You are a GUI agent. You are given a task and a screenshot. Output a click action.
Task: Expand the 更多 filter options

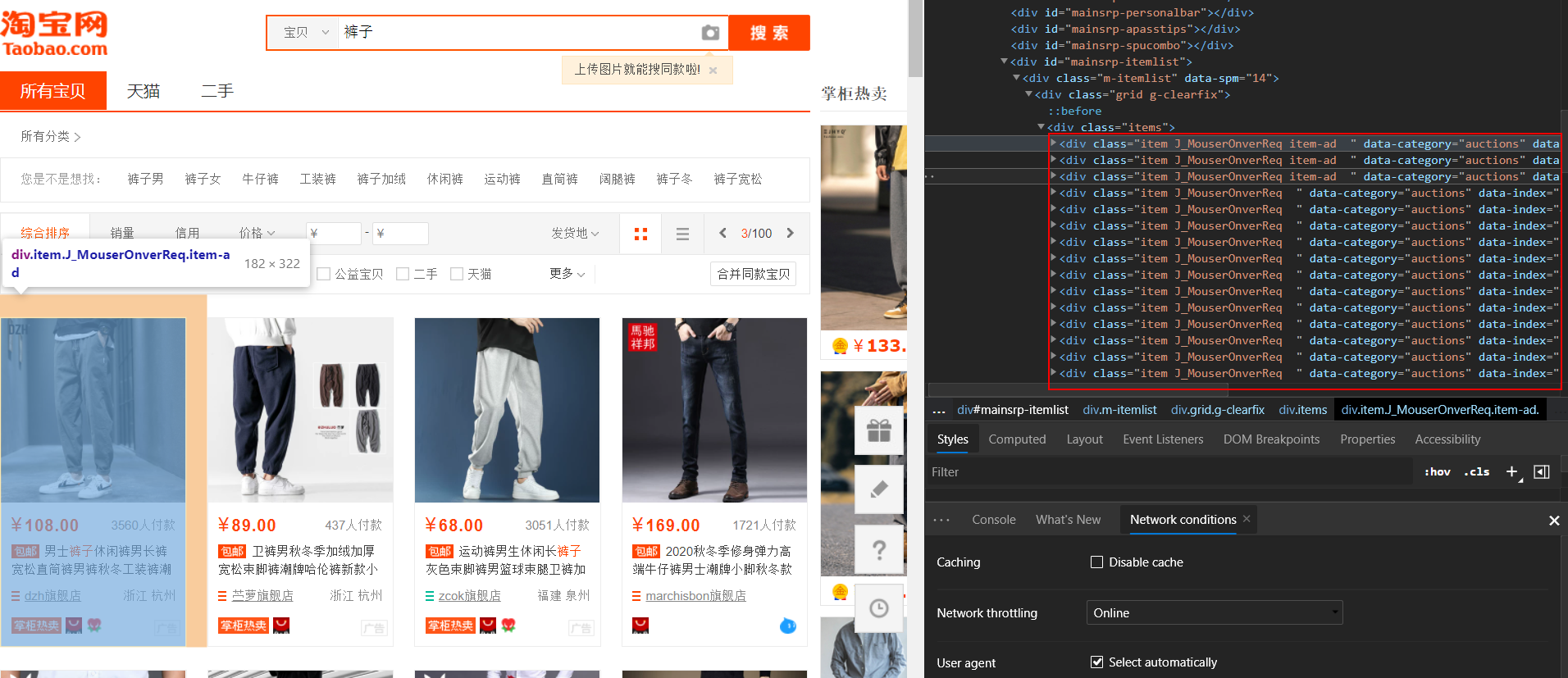567,274
